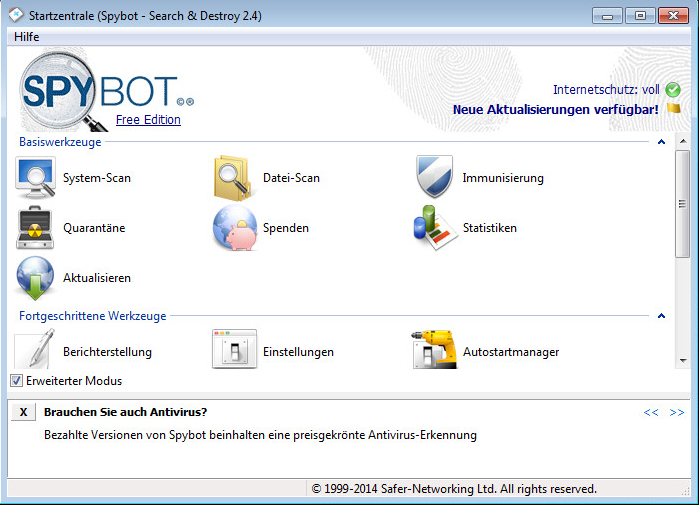Click the Statistiken label
Image resolution: width=699 pixels, height=505 pixels.
click(x=489, y=228)
